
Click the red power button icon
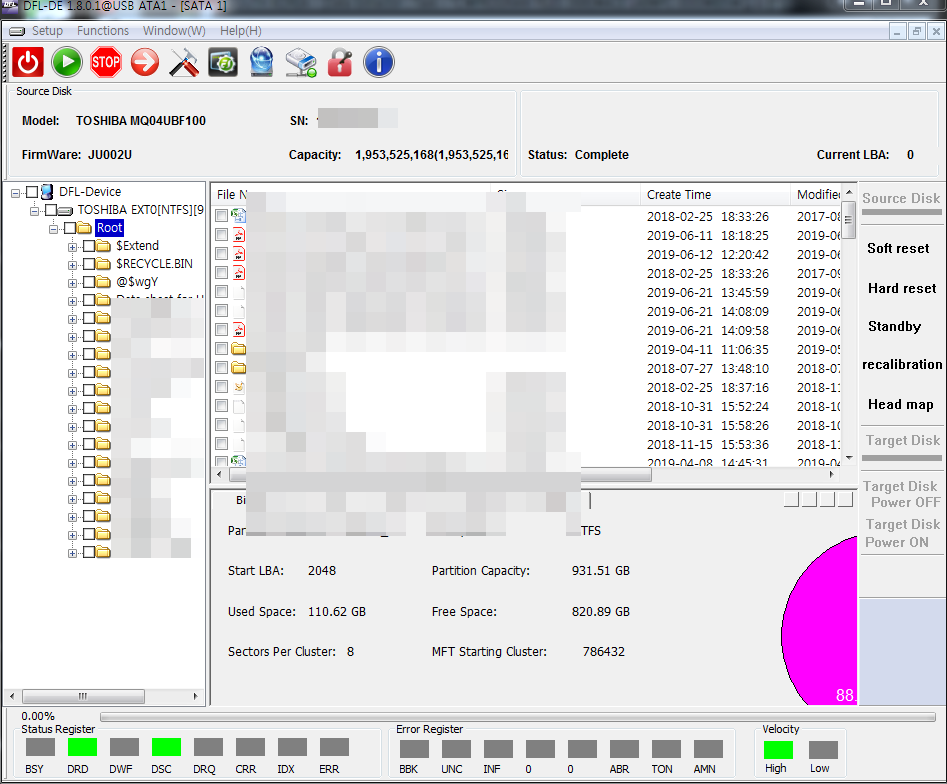tap(28, 62)
